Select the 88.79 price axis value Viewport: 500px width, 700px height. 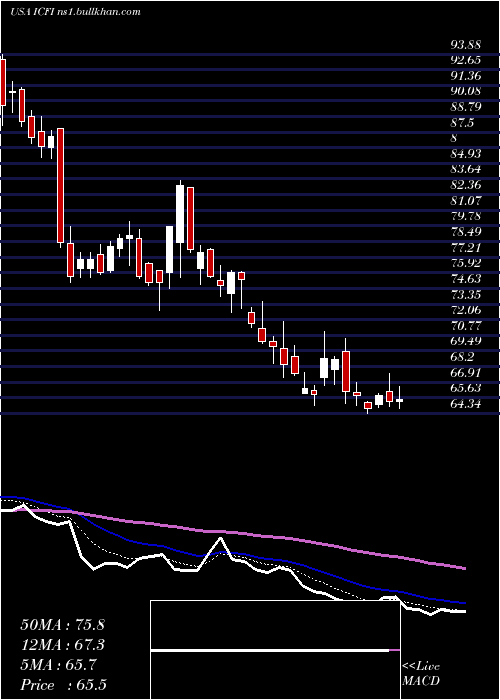465,107
